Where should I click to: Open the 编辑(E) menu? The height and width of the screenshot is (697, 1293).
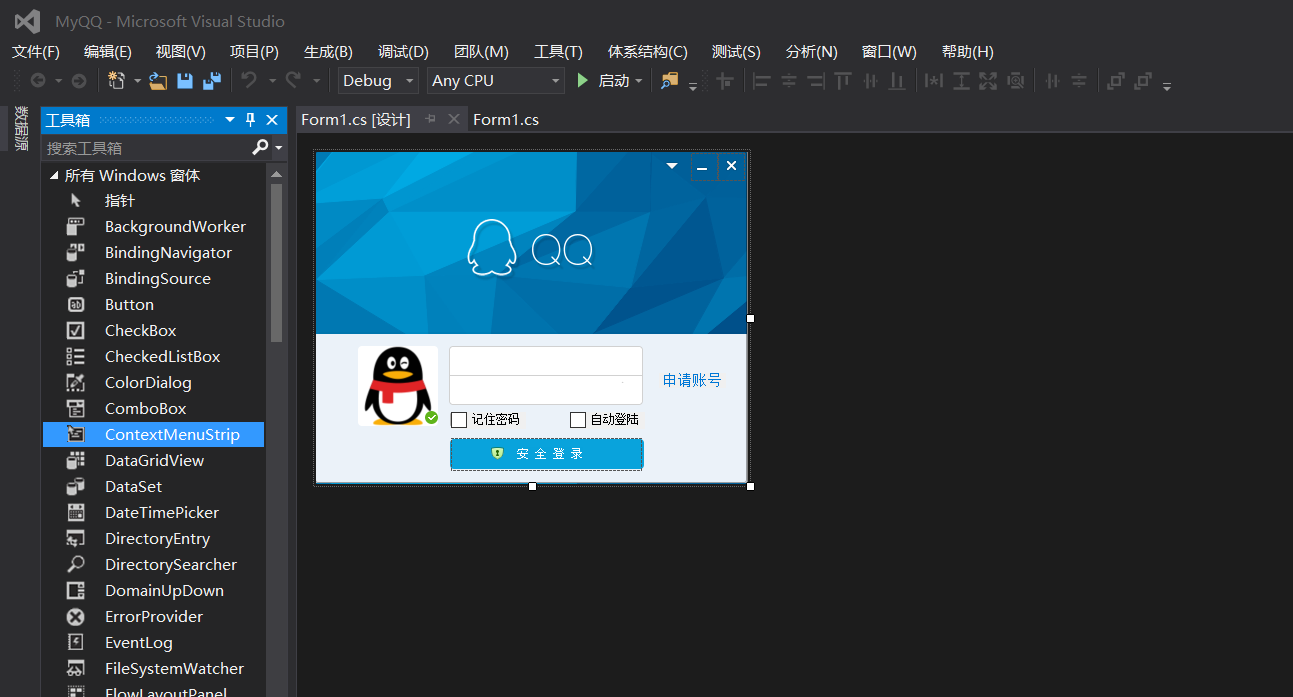click(108, 52)
